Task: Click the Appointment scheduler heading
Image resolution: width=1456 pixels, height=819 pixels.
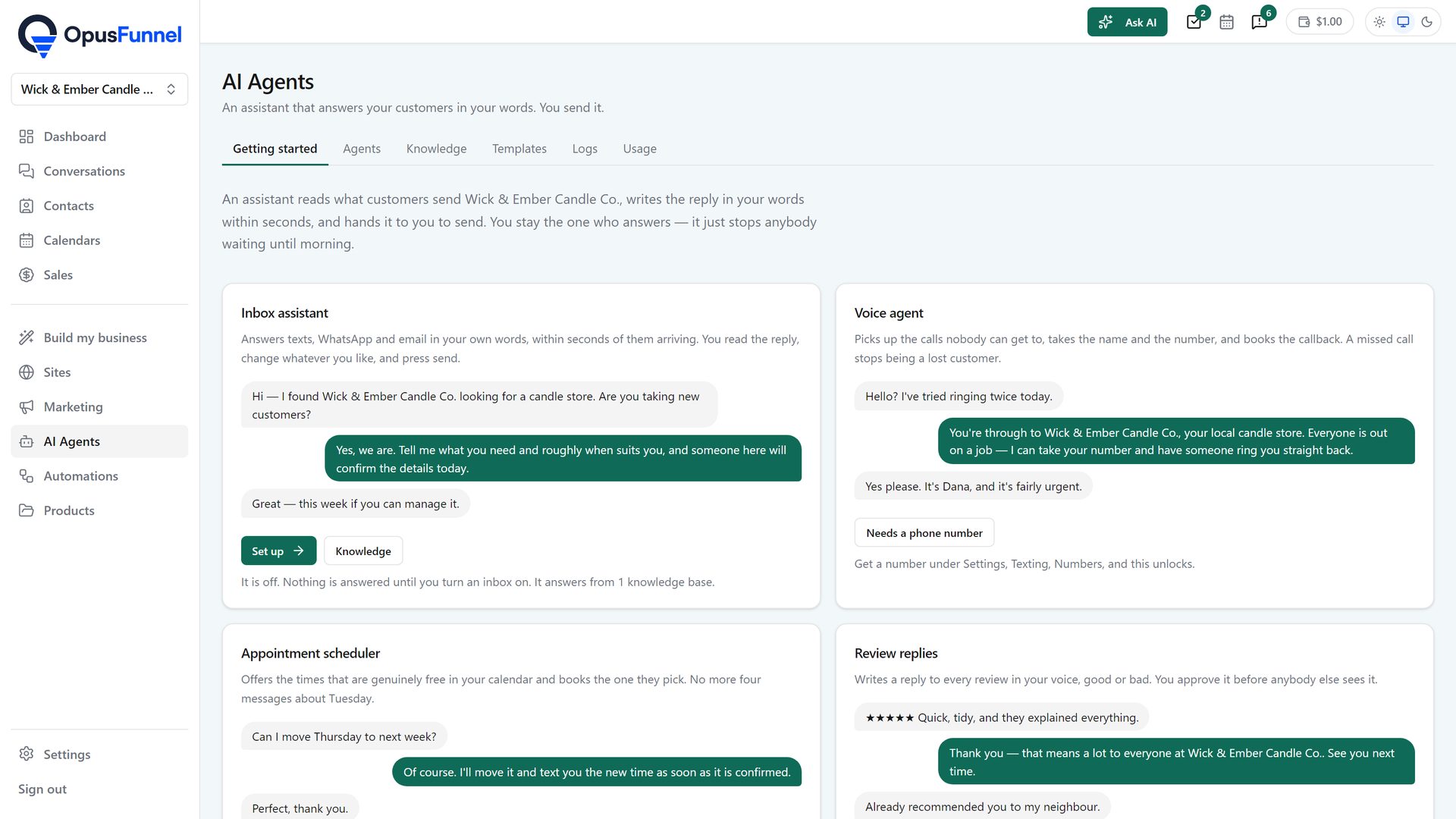Action: pyautogui.click(x=310, y=654)
